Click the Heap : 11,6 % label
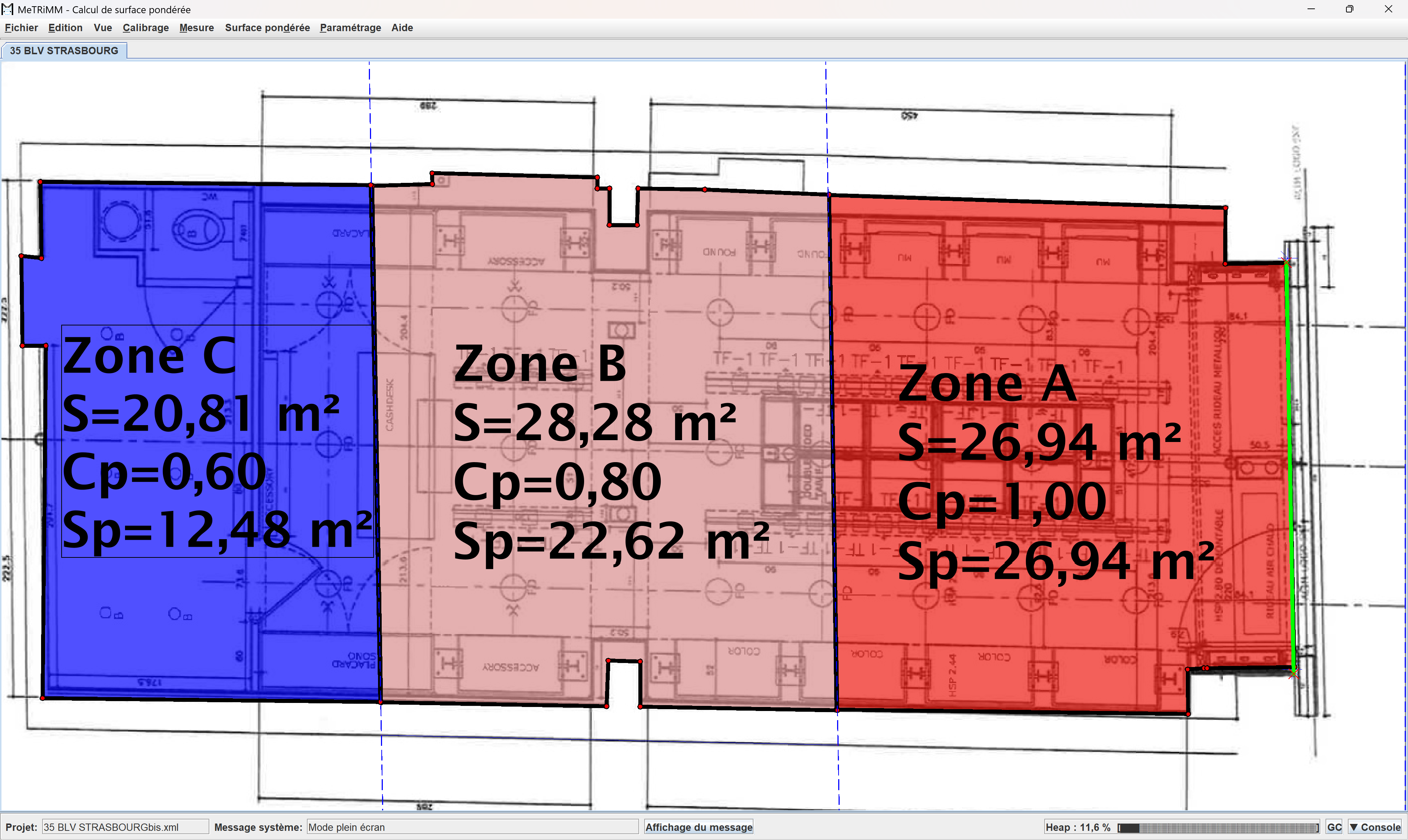The image size is (1408, 840). (x=1078, y=827)
